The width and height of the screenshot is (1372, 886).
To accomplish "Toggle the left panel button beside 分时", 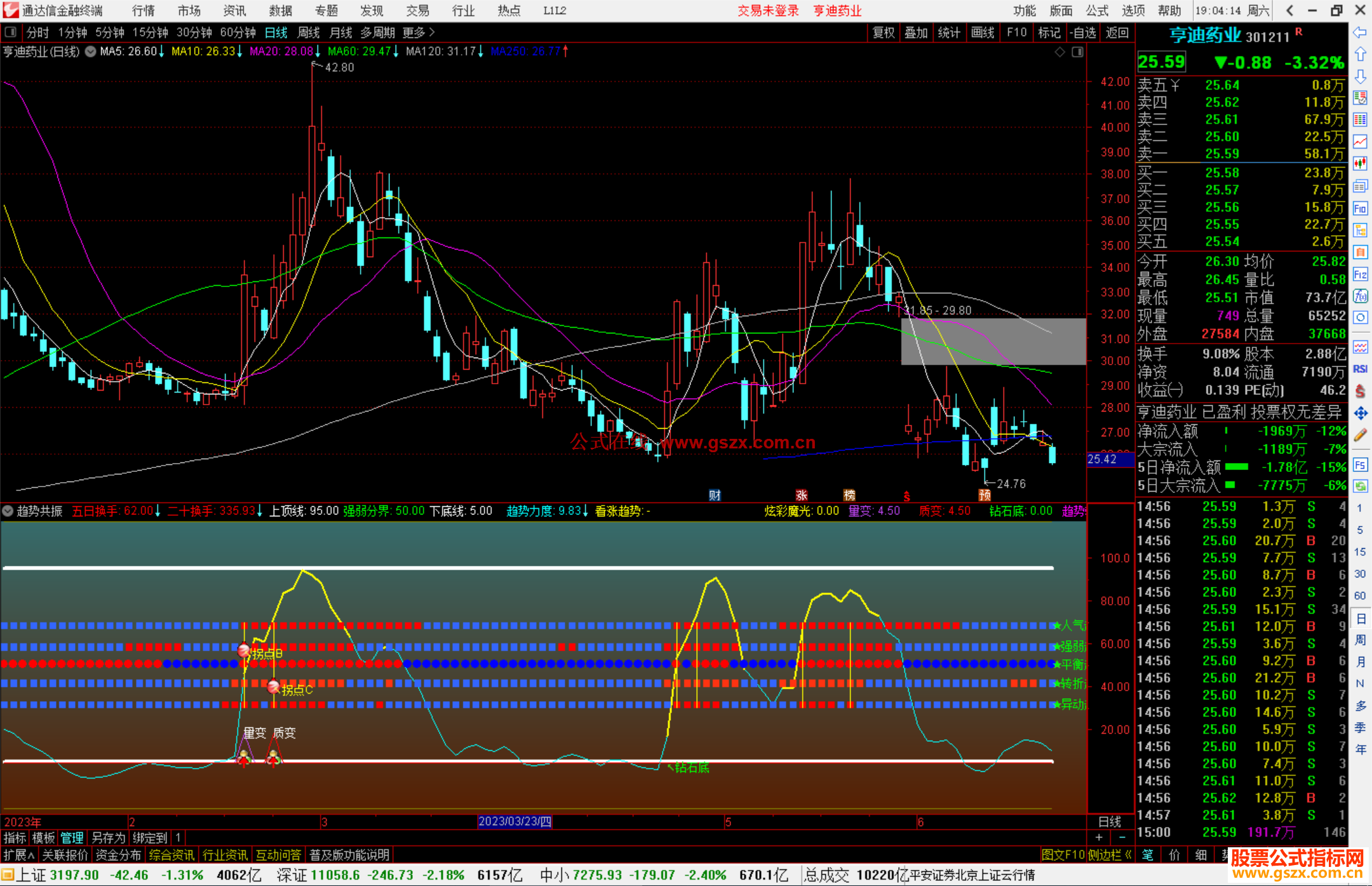I will tap(11, 32).
